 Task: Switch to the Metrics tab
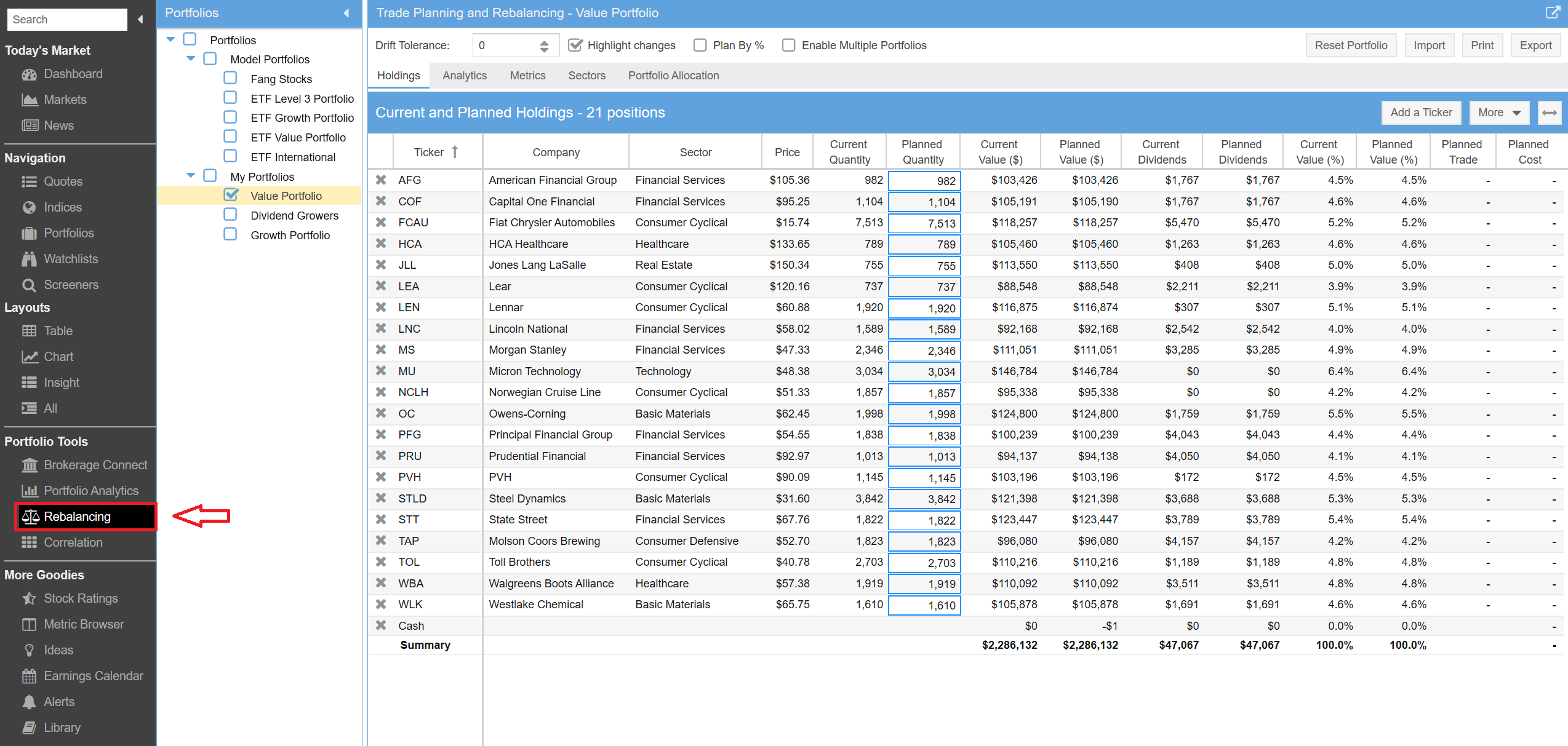coord(527,75)
